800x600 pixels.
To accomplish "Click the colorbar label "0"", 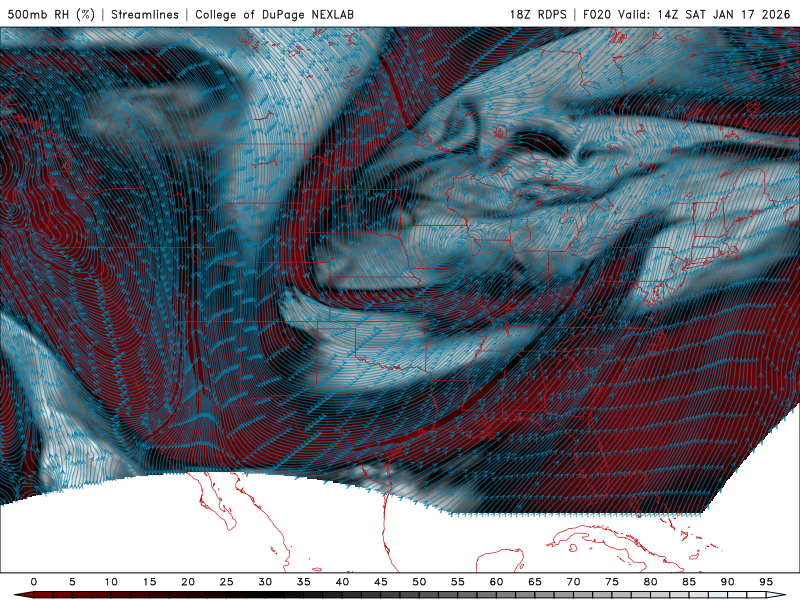I will click(x=34, y=582).
